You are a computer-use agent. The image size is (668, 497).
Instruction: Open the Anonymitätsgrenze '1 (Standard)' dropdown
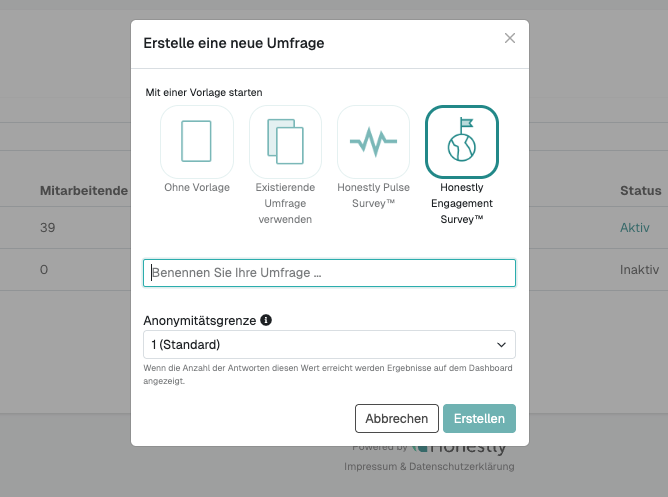coord(329,345)
